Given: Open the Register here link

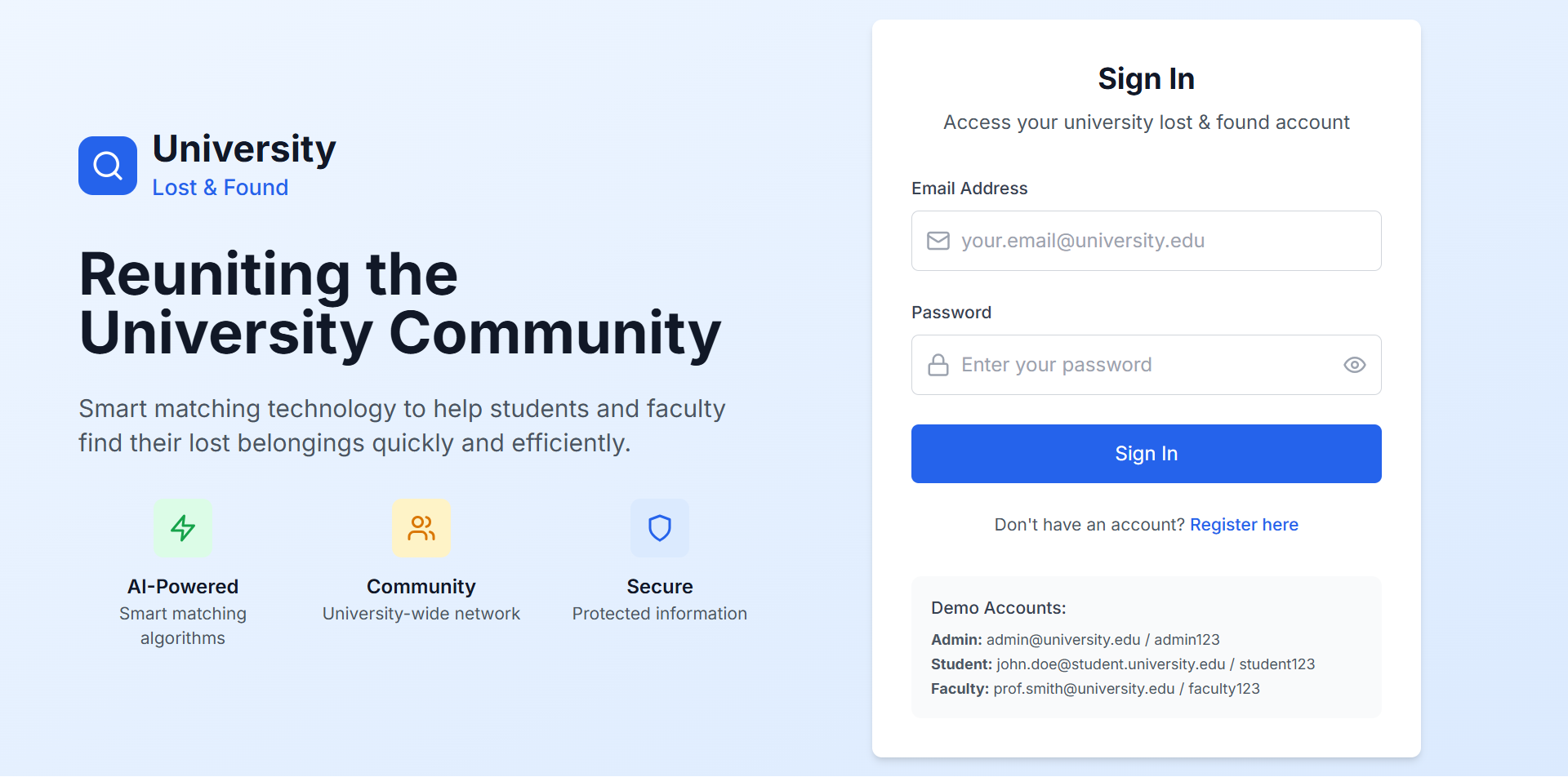Looking at the screenshot, I should 1244,525.
